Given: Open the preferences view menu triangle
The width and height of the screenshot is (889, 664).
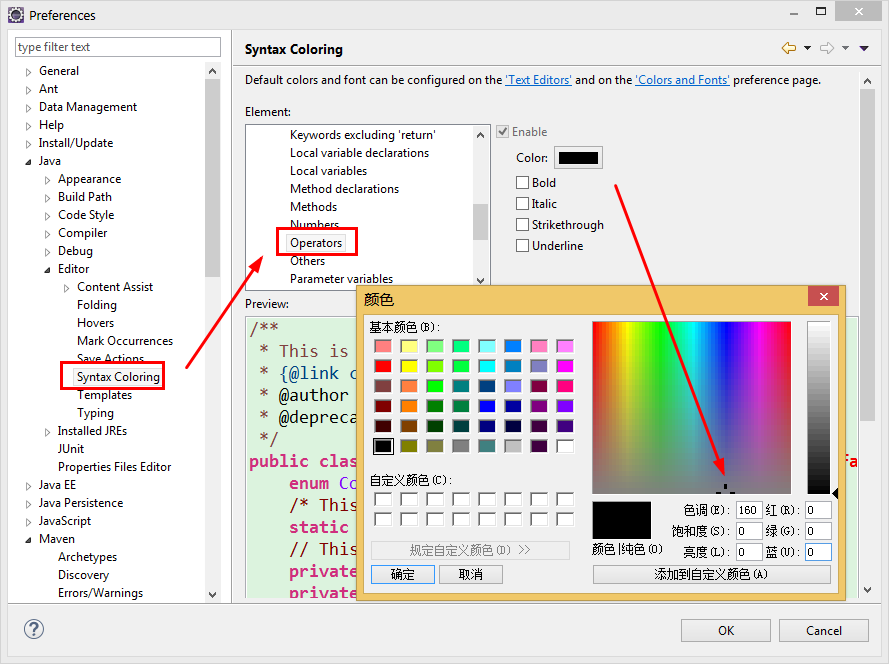Looking at the screenshot, I should [x=864, y=48].
